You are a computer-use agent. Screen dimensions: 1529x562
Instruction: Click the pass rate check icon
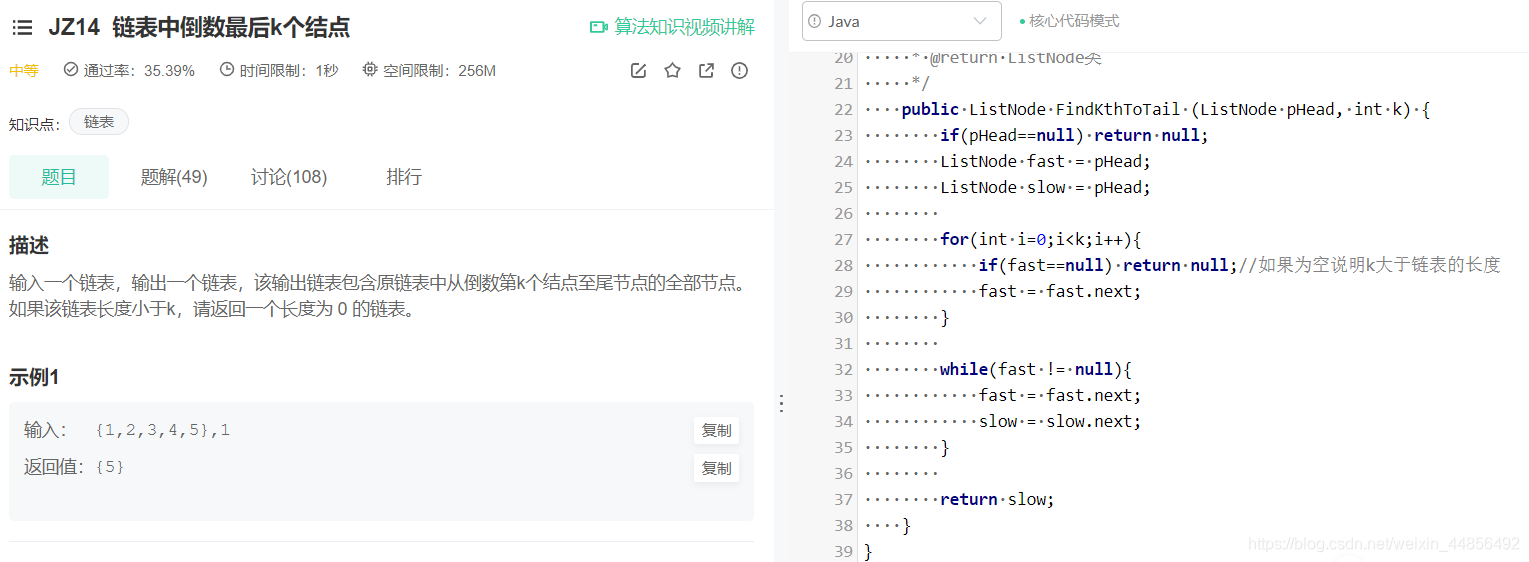tap(70, 70)
